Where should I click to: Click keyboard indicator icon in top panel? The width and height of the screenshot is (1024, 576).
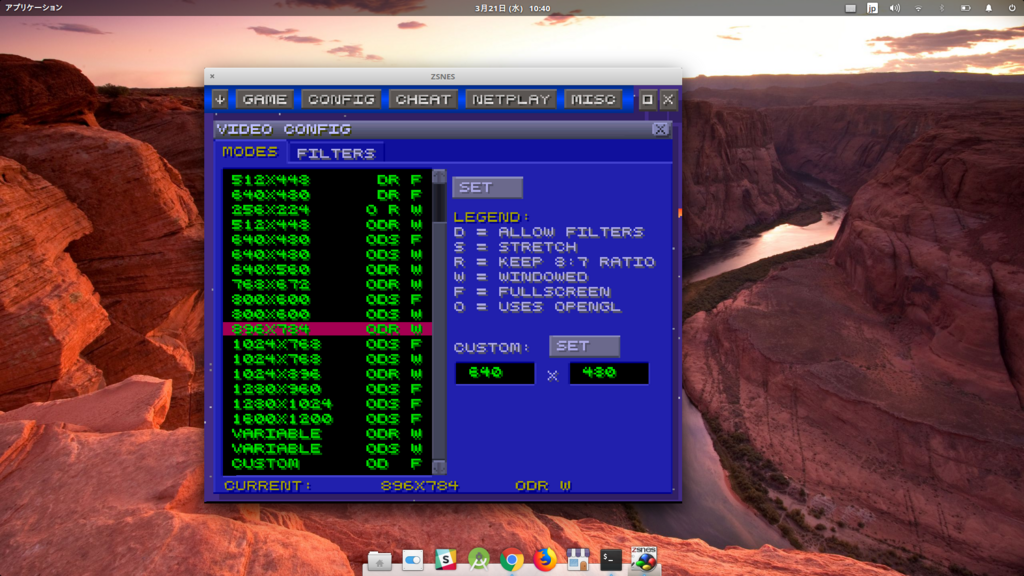pyautogui.click(x=850, y=8)
